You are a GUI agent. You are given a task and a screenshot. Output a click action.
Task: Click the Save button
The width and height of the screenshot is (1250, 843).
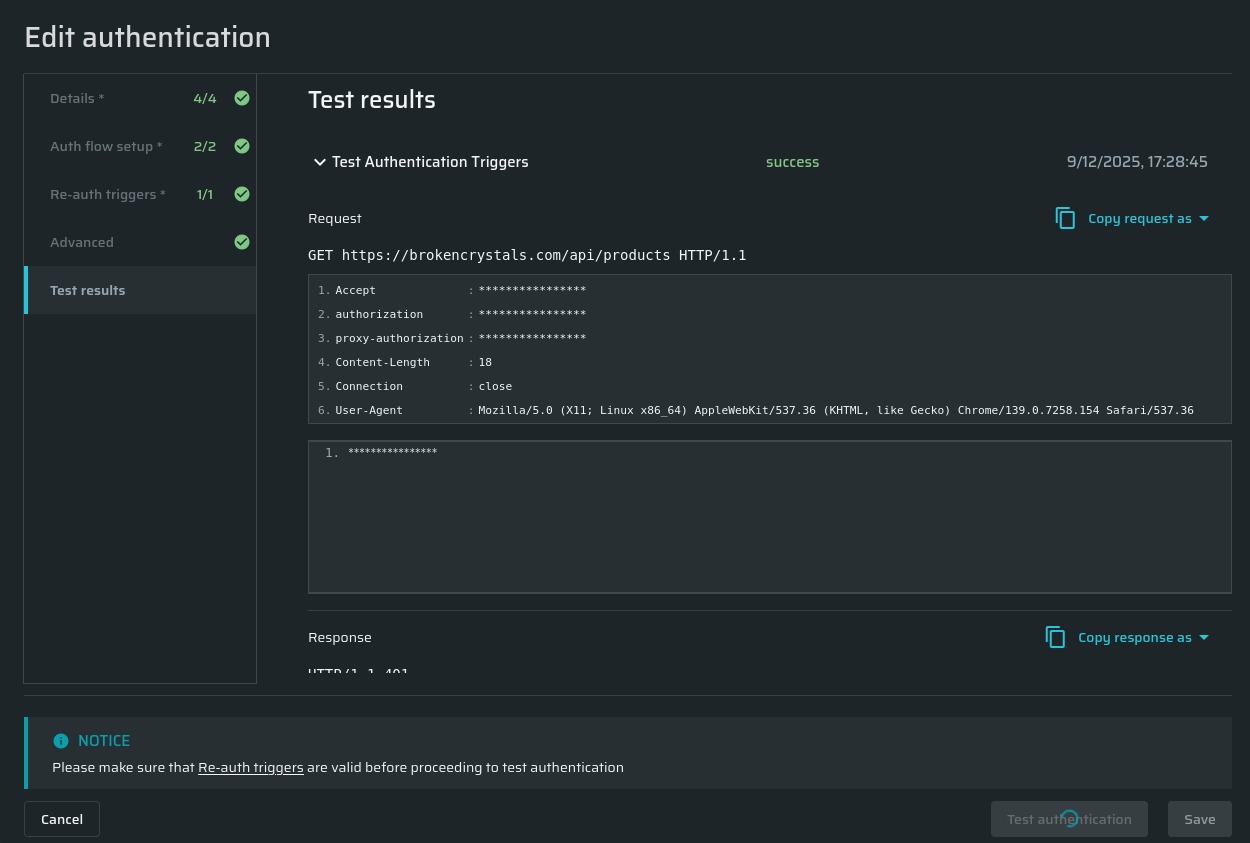click(1200, 819)
